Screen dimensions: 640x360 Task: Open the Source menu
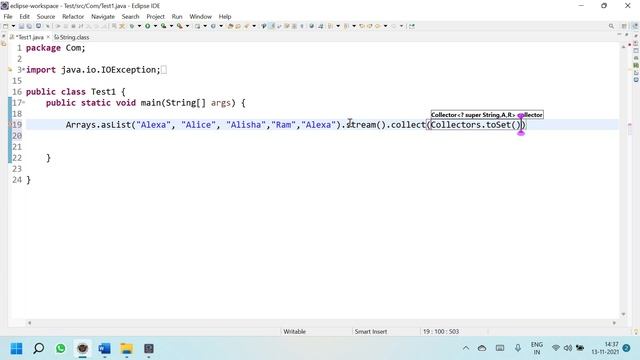(46, 17)
